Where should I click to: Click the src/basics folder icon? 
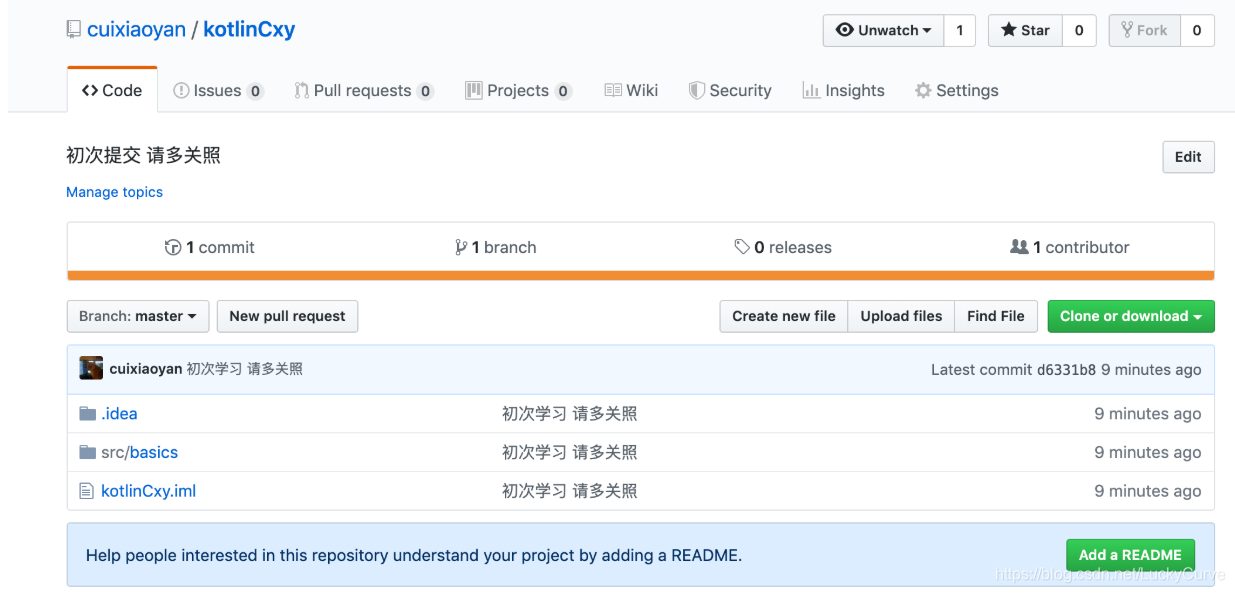tap(88, 453)
